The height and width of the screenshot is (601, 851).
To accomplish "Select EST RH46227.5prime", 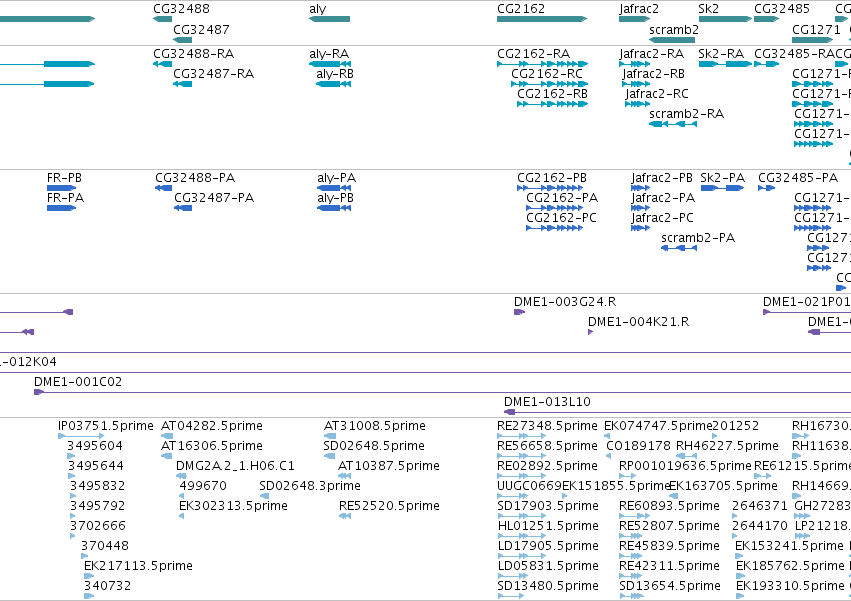I will [727, 446].
